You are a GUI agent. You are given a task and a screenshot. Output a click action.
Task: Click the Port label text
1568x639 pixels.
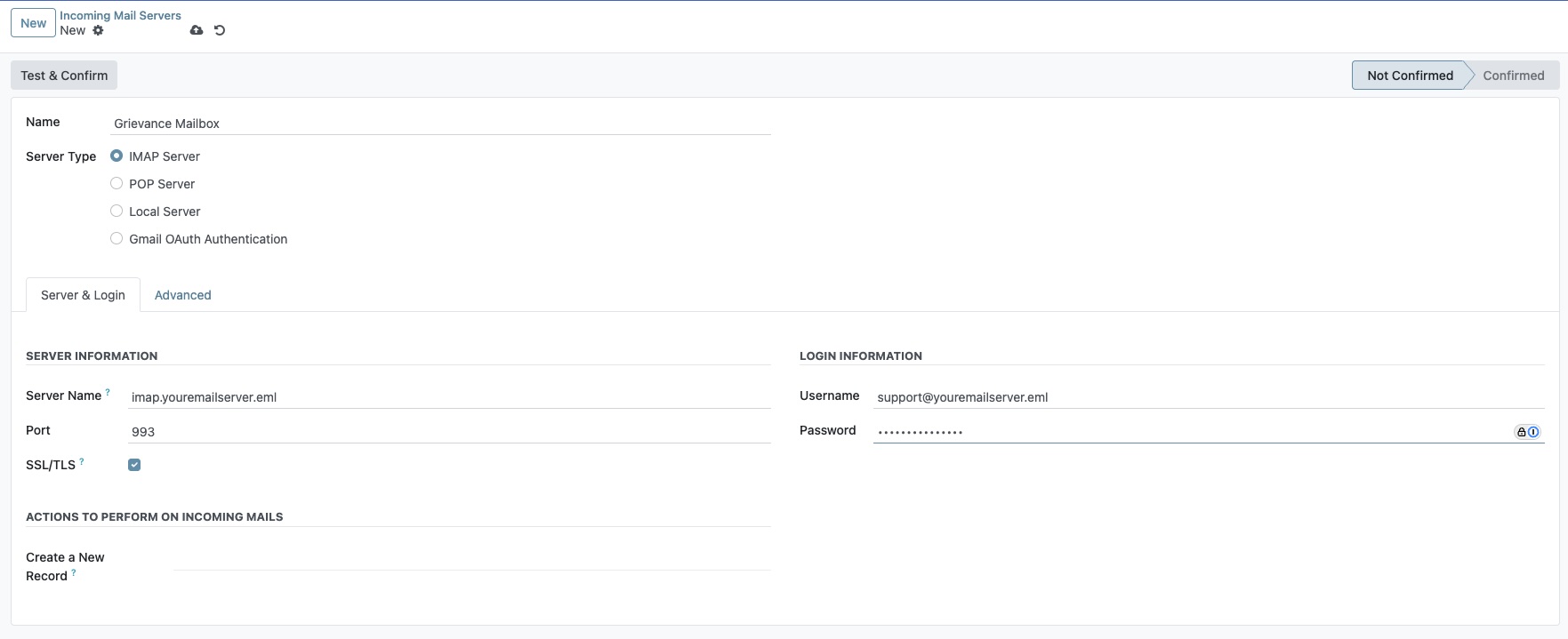point(37,430)
